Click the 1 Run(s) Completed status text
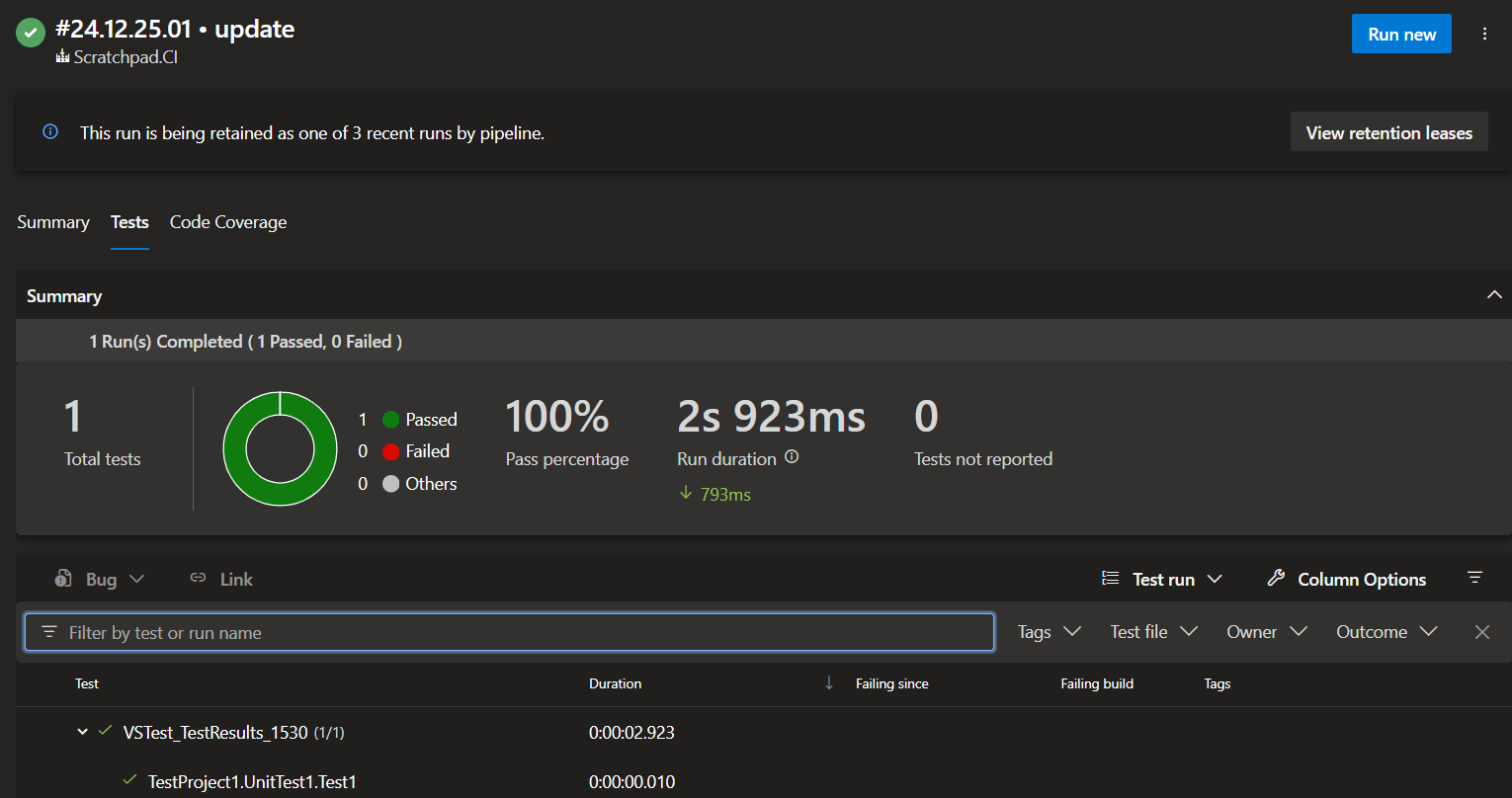The width and height of the screenshot is (1512, 798). tap(245, 342)
